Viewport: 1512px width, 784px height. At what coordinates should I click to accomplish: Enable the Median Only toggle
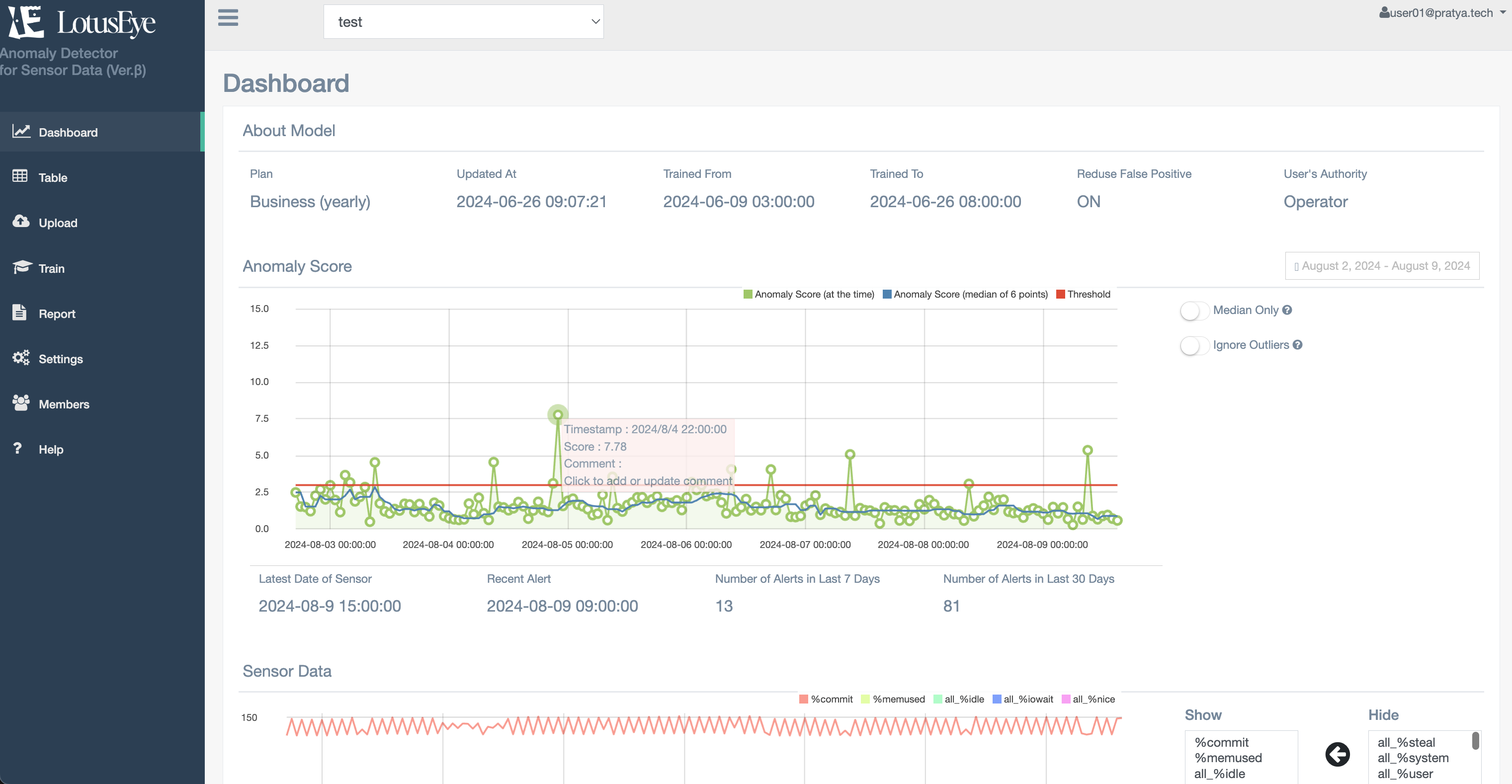pyautogui.click(x=1194, y=311)
